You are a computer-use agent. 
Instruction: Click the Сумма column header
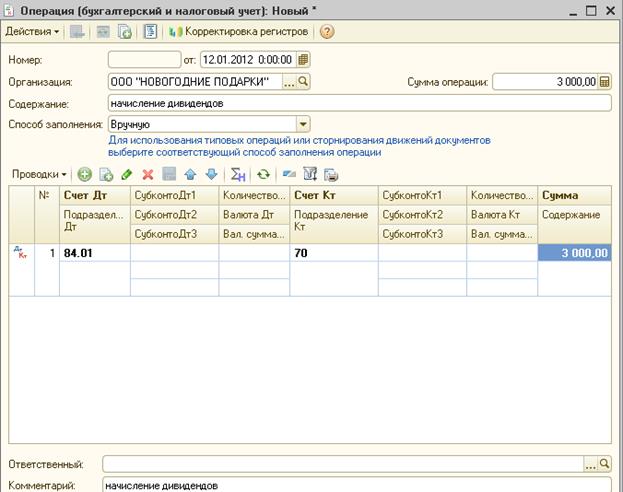[574, 195]
